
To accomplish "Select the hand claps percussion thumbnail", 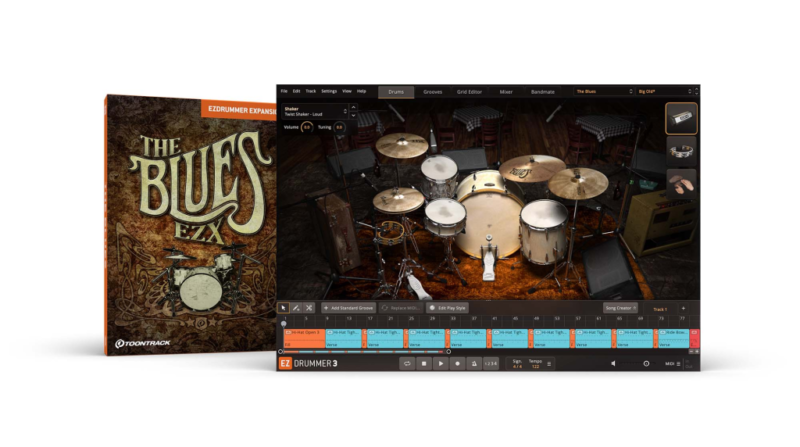I will (681, 184).
